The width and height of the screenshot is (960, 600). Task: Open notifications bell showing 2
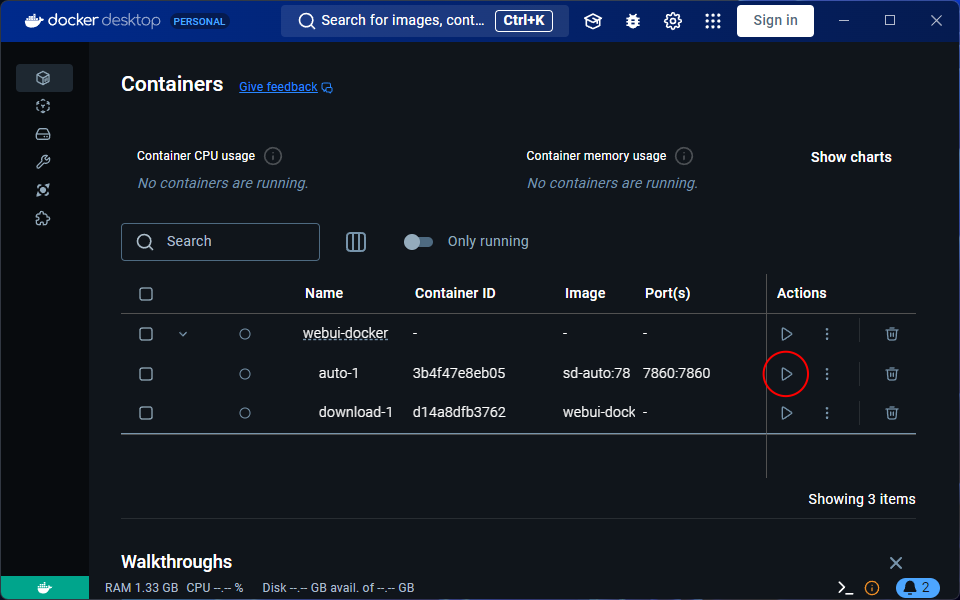tap(917, 588)
